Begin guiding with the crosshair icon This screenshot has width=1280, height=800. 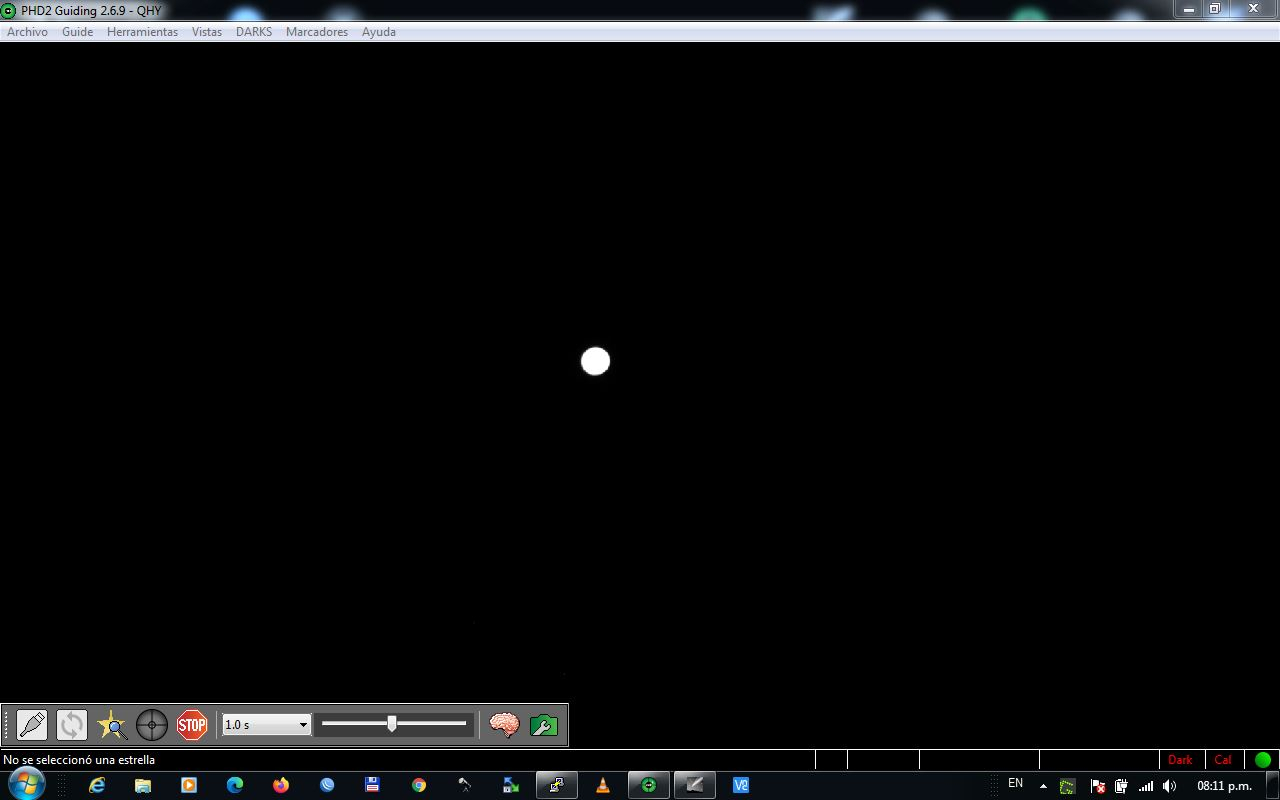[x=152, y=725]
